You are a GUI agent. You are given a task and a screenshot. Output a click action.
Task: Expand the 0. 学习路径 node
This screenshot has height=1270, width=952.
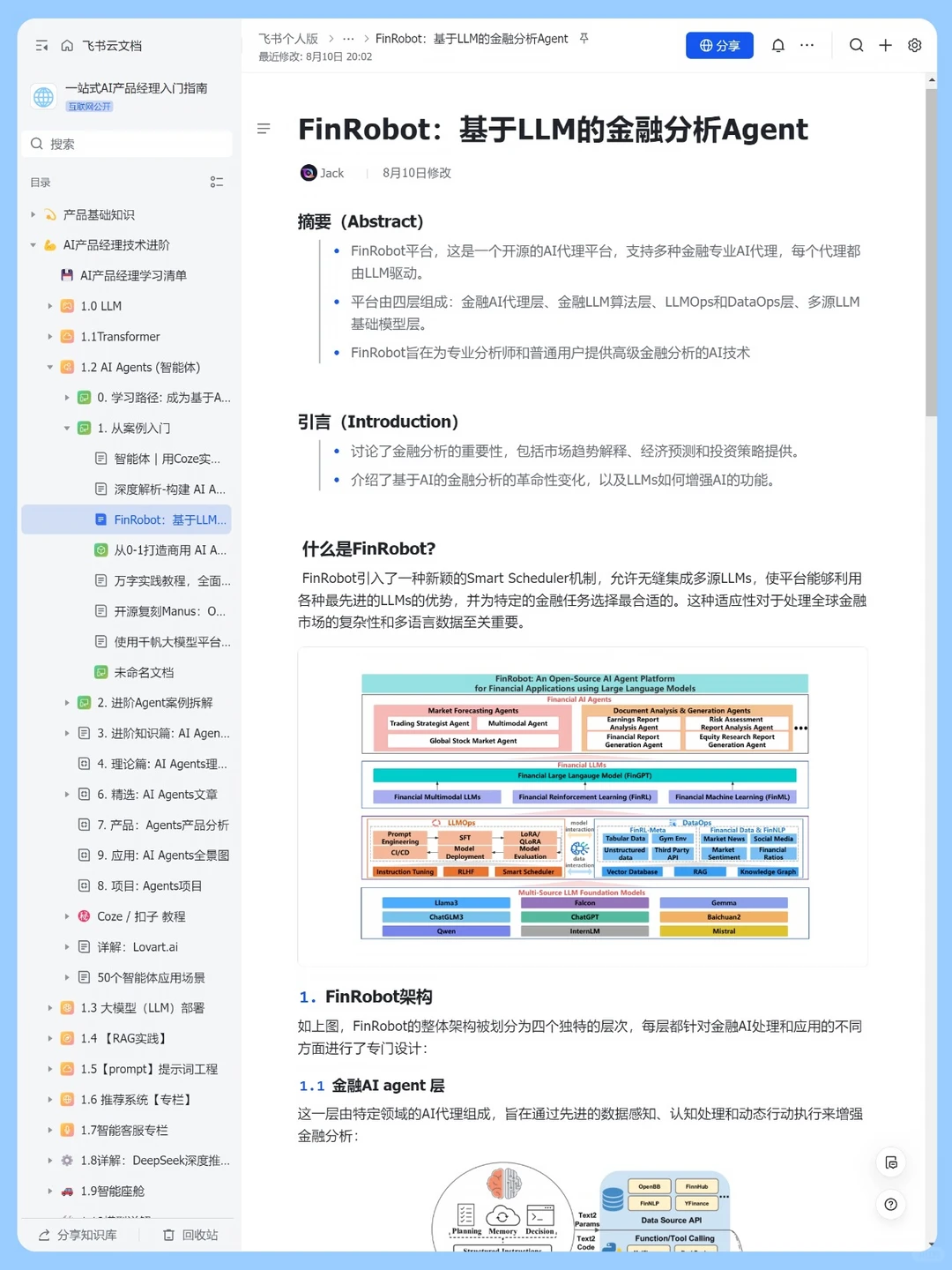pos(67,398)
